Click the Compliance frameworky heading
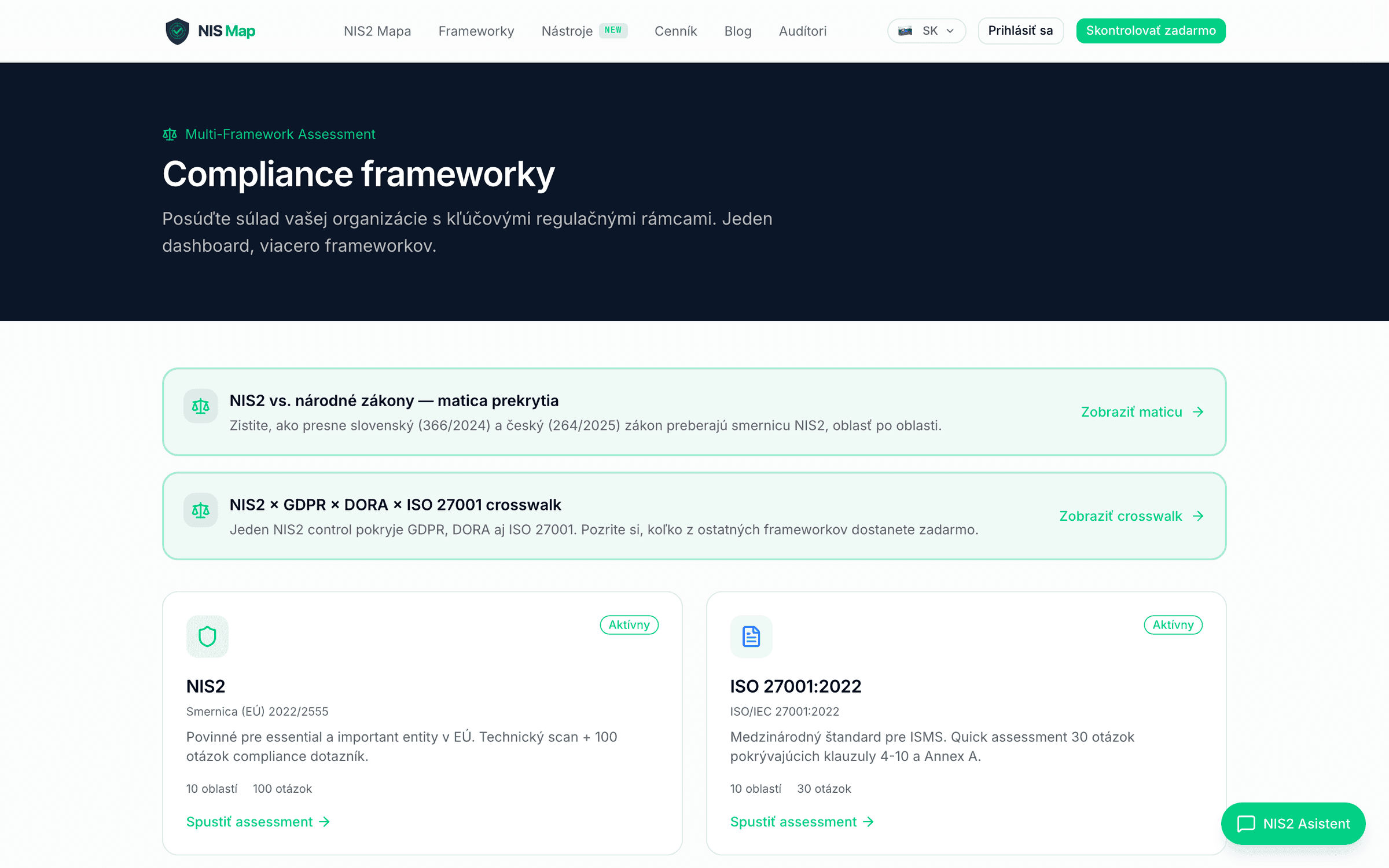1389x868 pixels. 358,175
